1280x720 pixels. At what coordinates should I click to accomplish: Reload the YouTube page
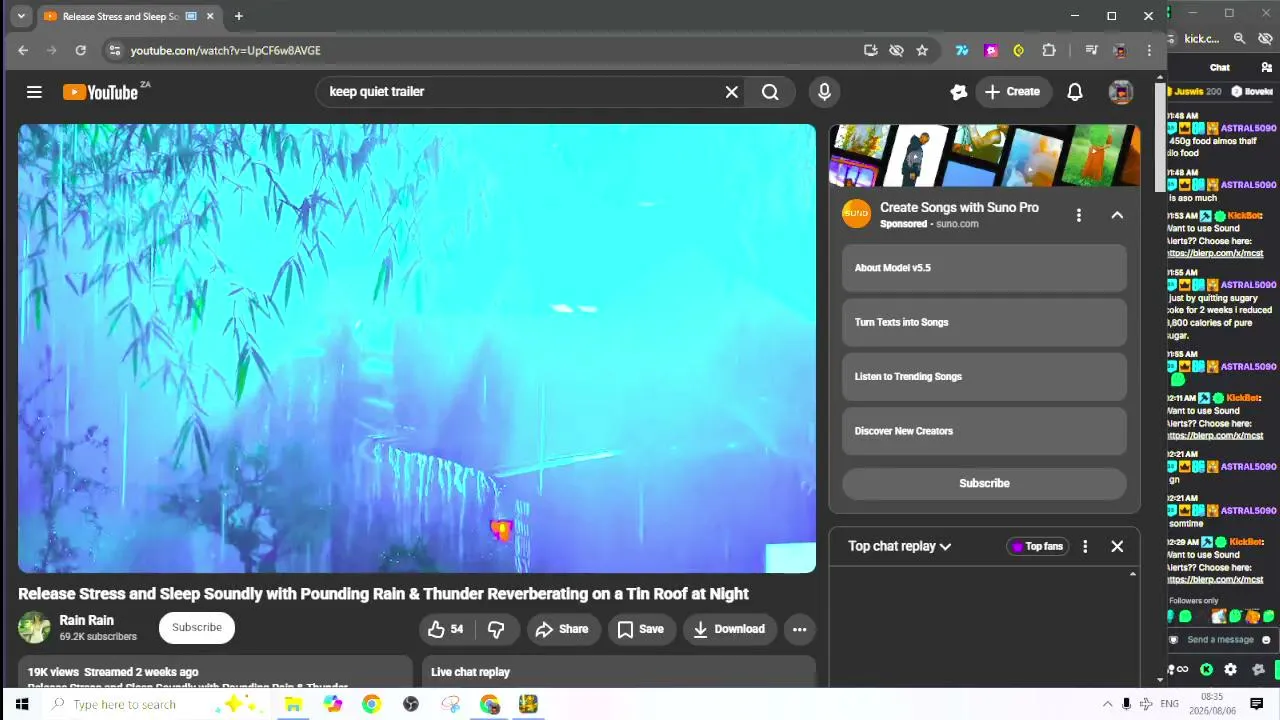click(x=80, y=50)
